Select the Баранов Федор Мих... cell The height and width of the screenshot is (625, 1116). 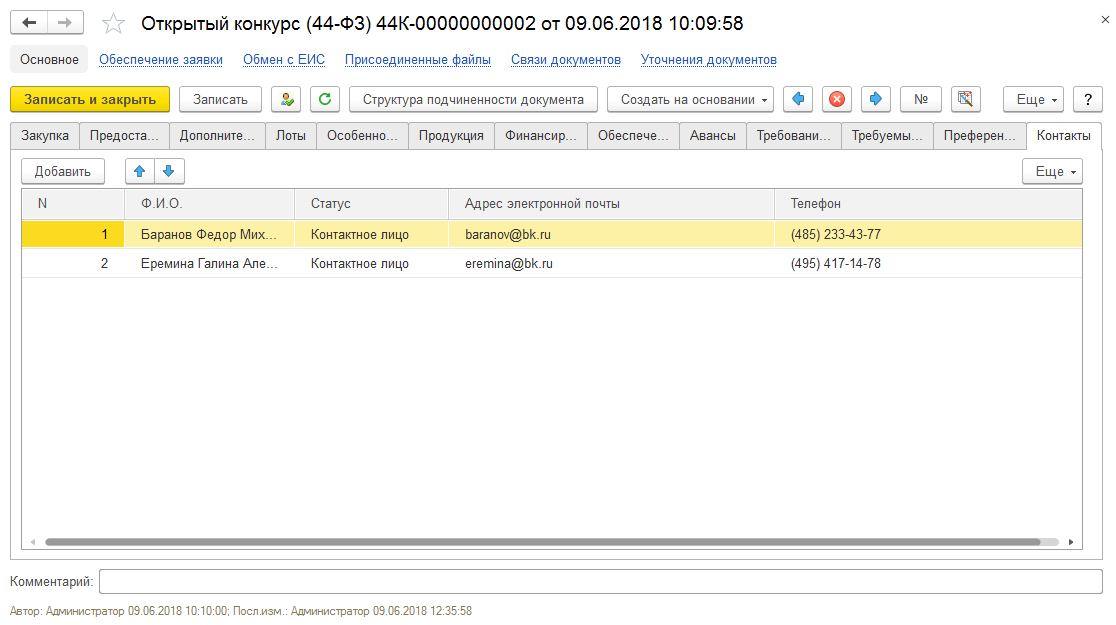(209, 234)
